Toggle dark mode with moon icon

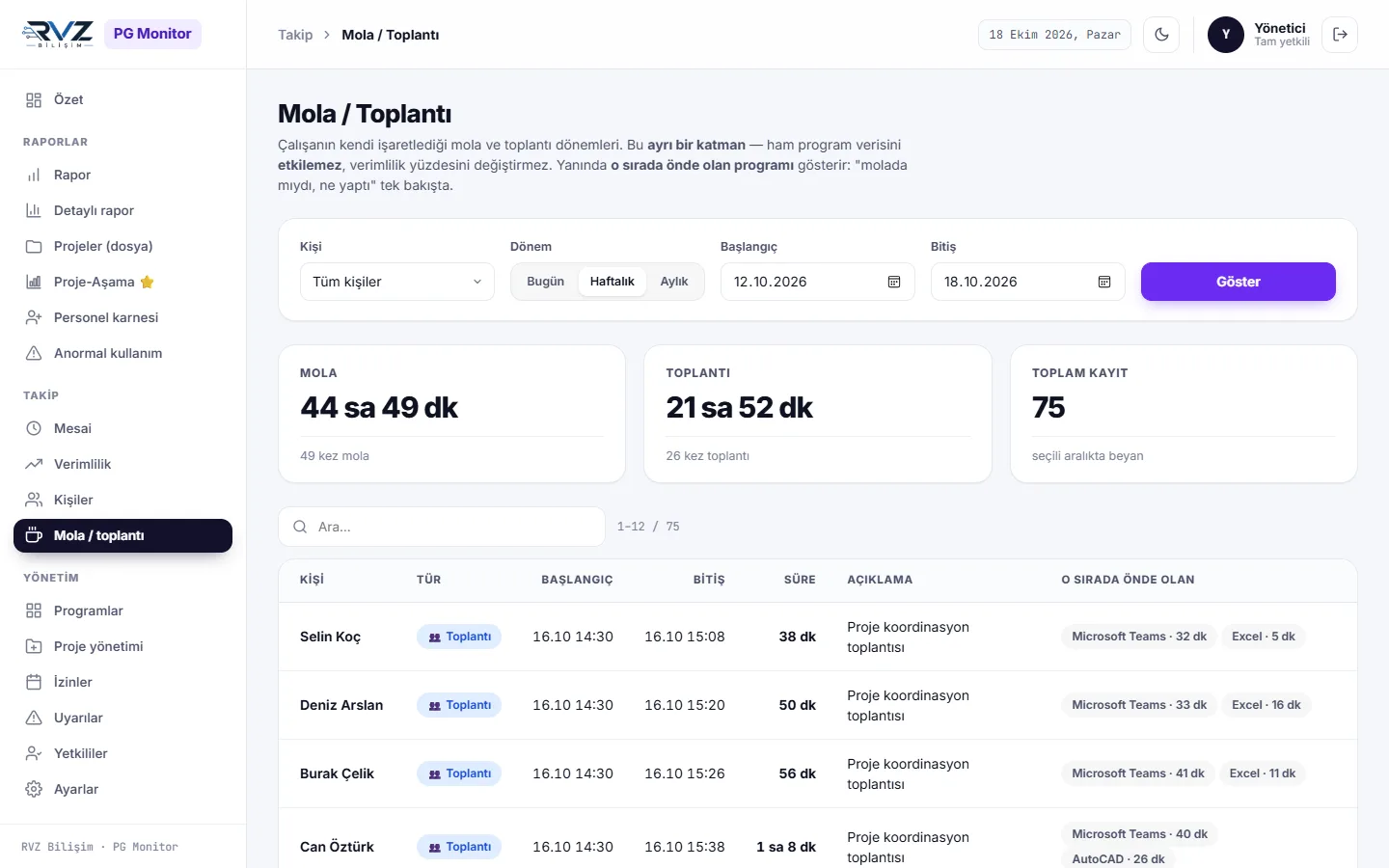1161,35
